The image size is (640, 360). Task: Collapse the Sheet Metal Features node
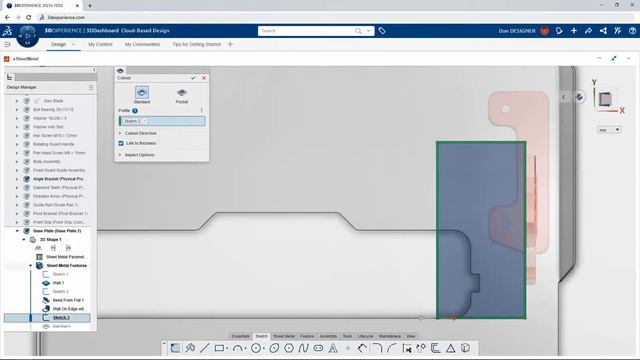pyautogui.click(x=31, y=266)
